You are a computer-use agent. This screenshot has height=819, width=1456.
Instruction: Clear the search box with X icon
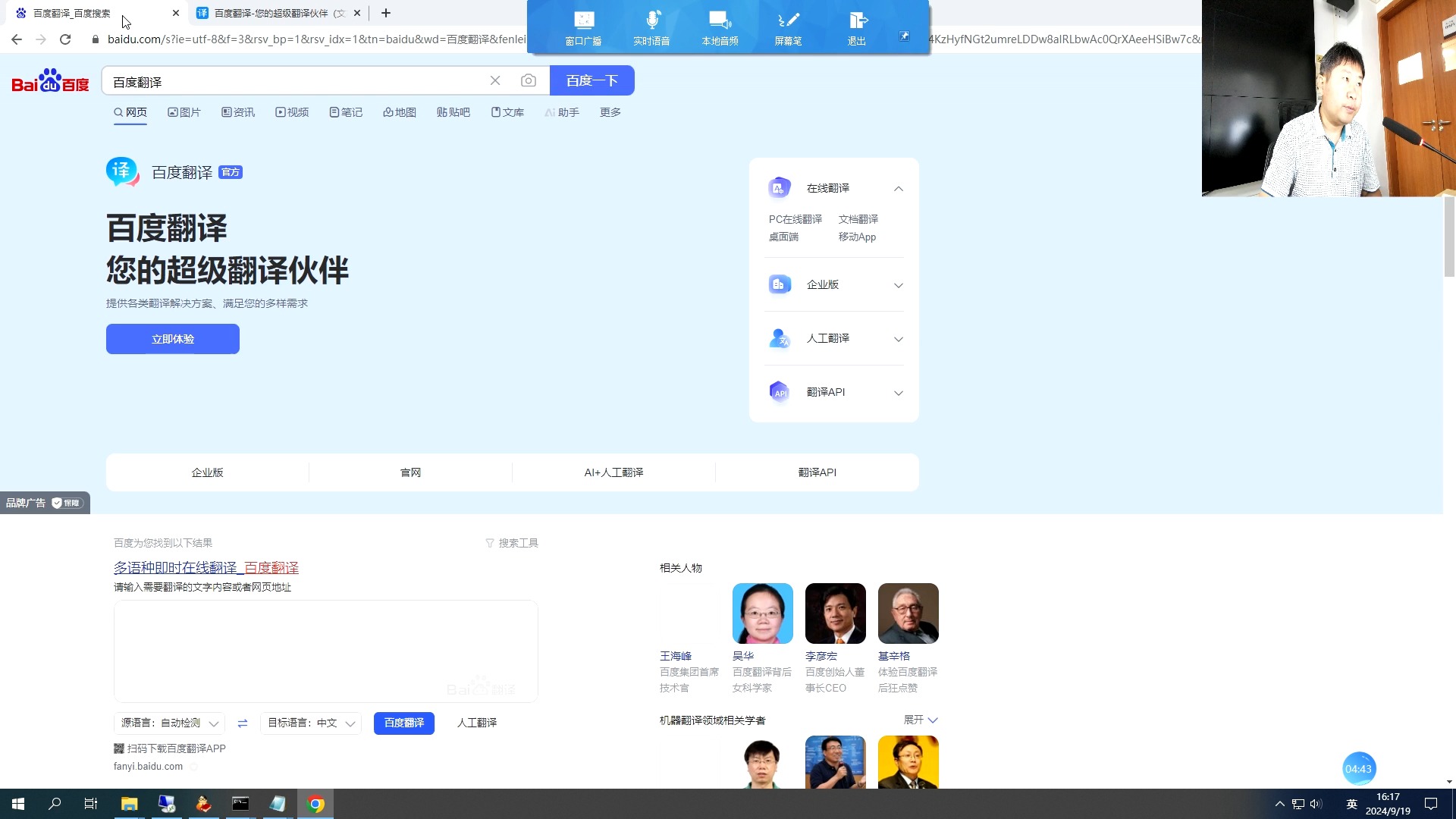(495, 80)
